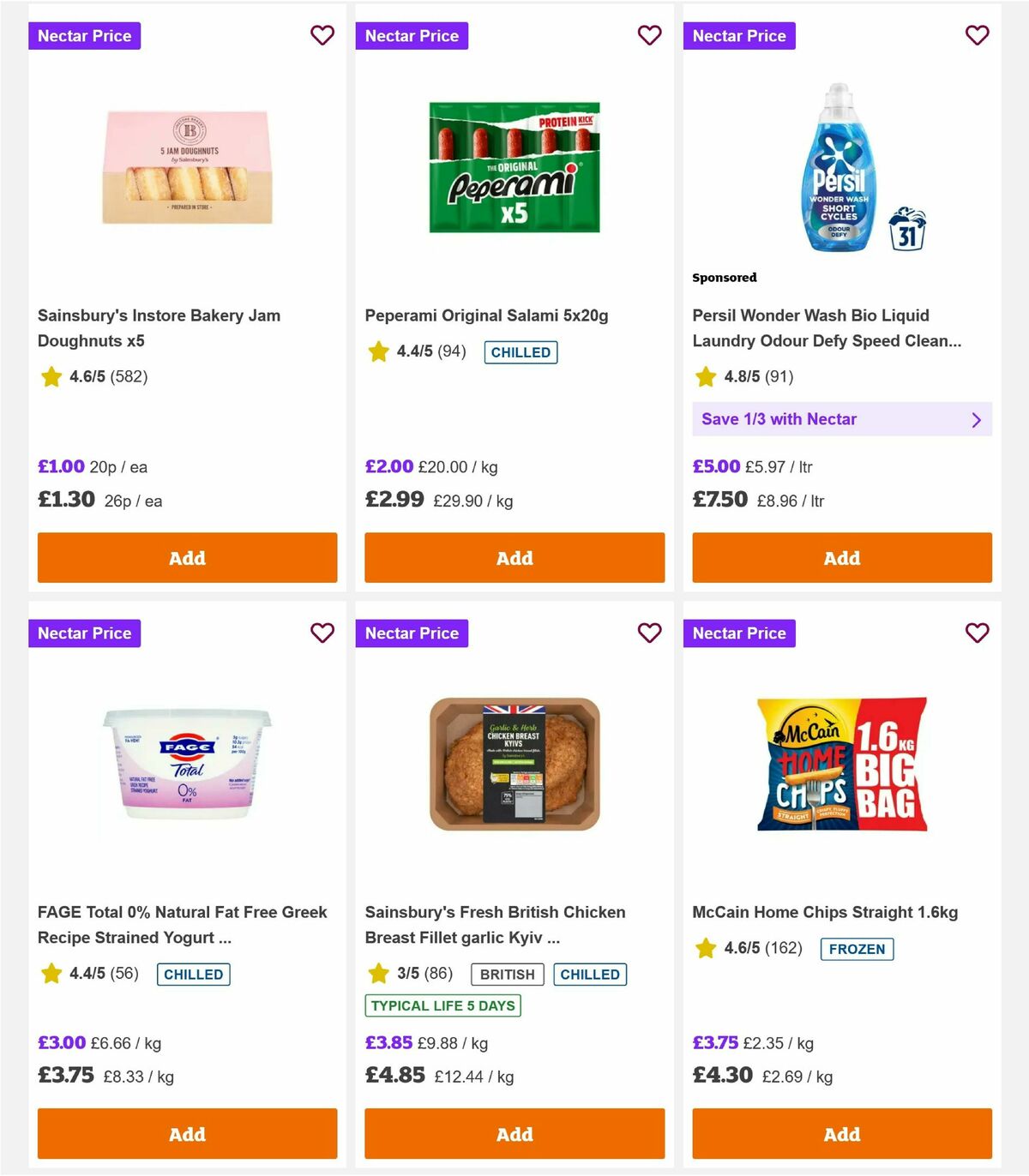Favorite the FAGE yogurt with the heart icon
1029x1176 pixels.
pyautogui.click(x=322, y=633)
